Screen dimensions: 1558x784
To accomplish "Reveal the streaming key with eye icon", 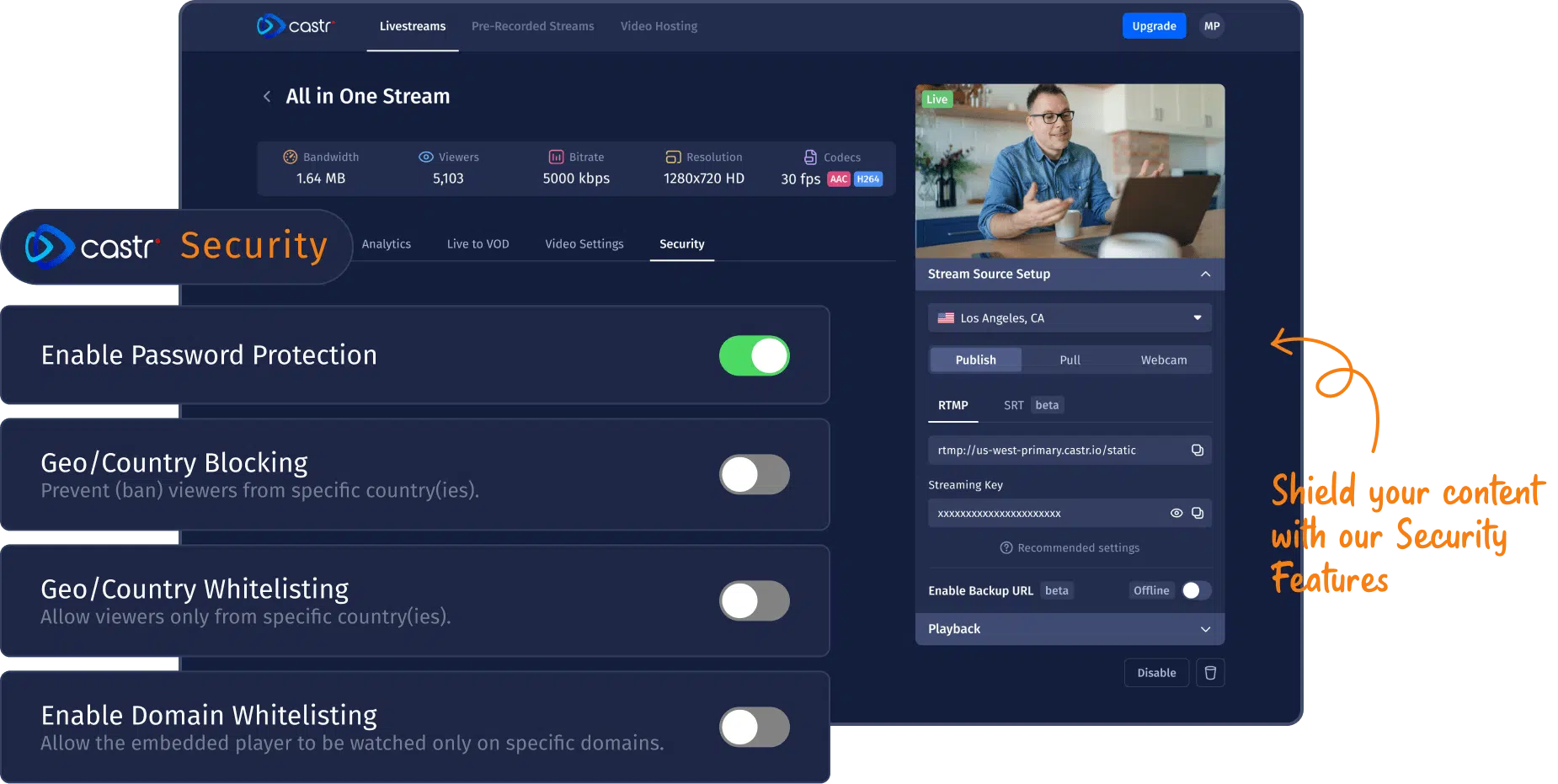I will coord(1177,513).
